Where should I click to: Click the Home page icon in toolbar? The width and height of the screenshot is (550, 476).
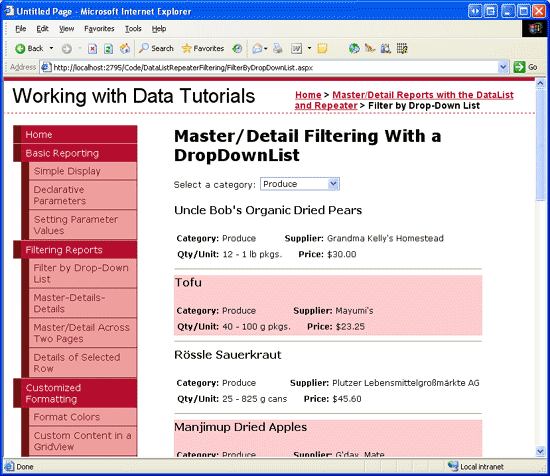tap(125, 48)
